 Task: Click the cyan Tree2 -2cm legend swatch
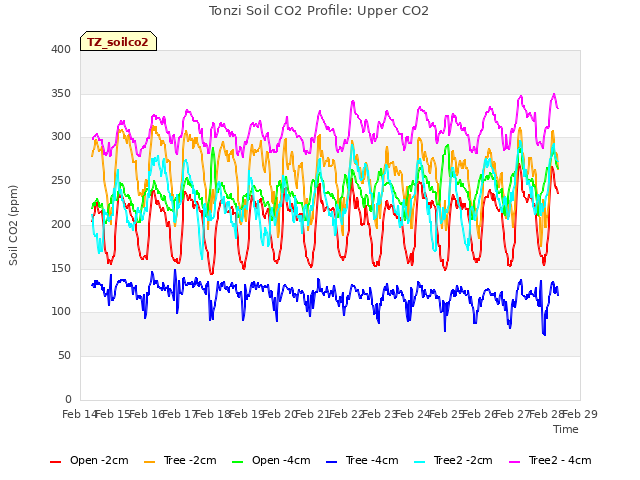click(420, 462)
